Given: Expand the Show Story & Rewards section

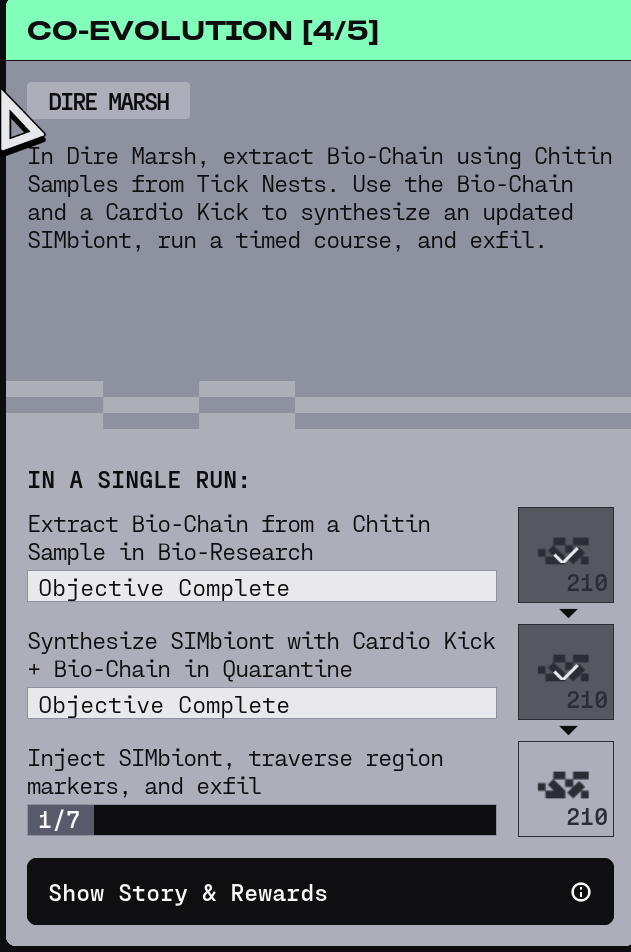Looking at the screenshot, I should pos(300,892).
